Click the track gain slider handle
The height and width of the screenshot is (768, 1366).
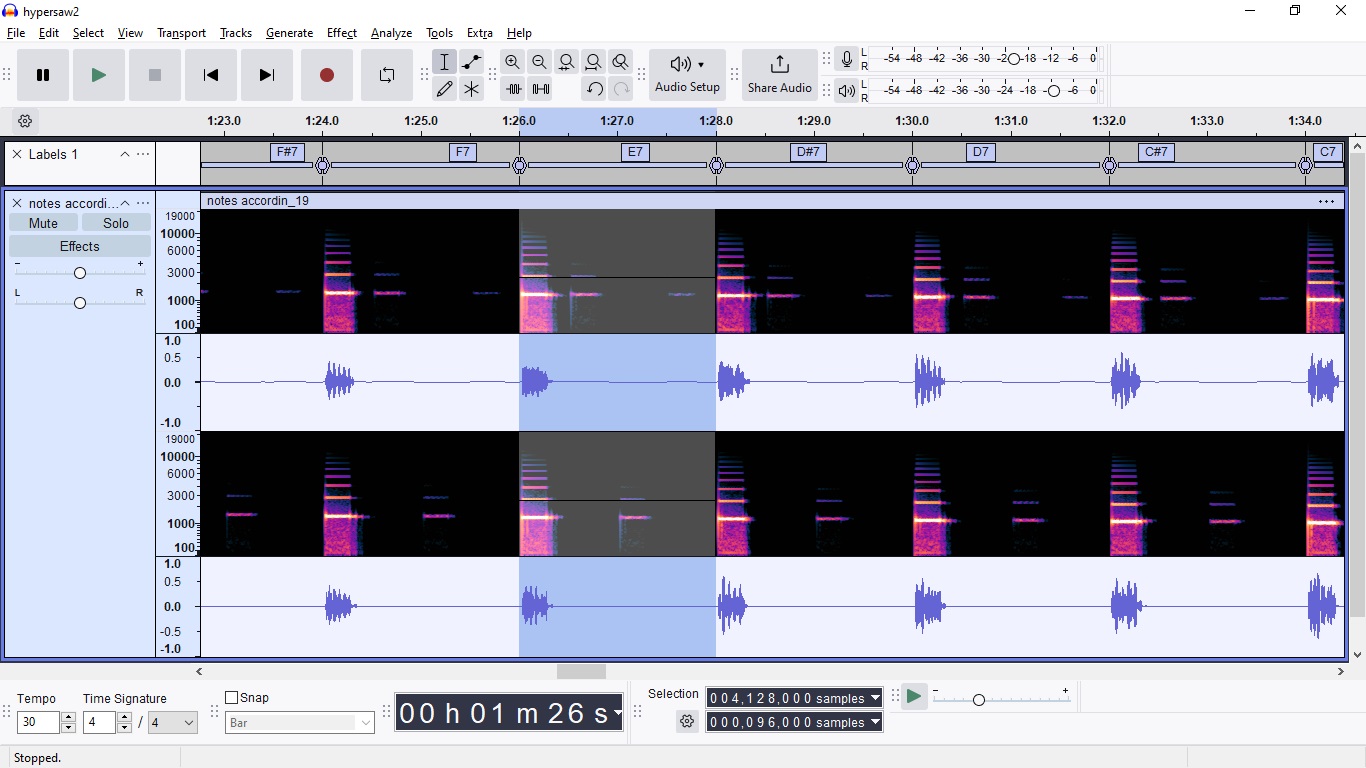click(80, 273)
